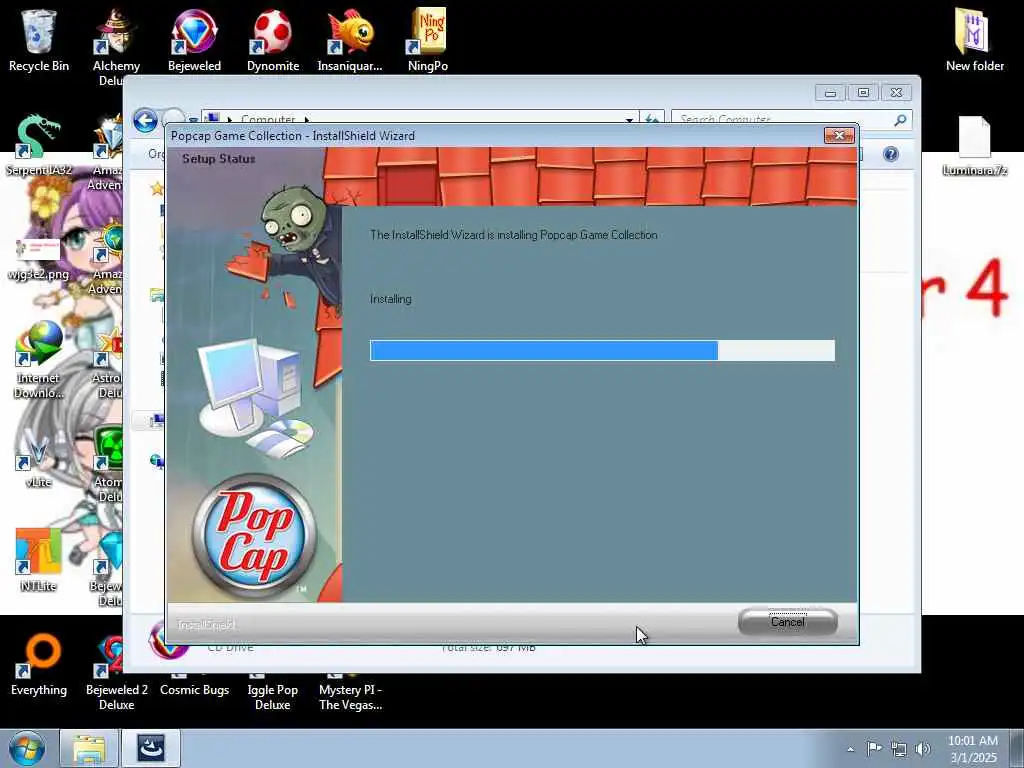1024x768 pixels.
Task: Click the Explorer search magnifier icon
Action: (901, 120)
